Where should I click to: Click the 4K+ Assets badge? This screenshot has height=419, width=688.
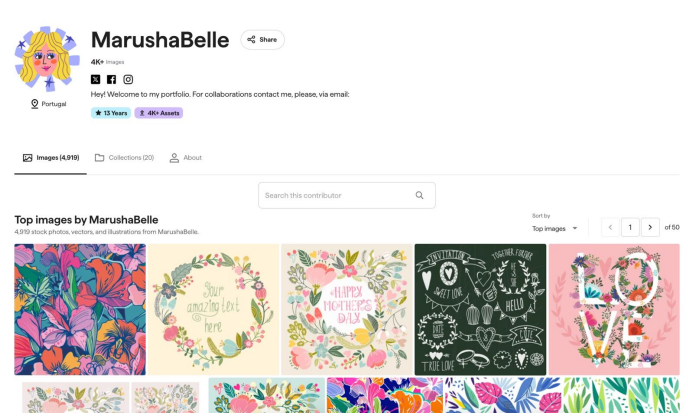pos(159,113)
